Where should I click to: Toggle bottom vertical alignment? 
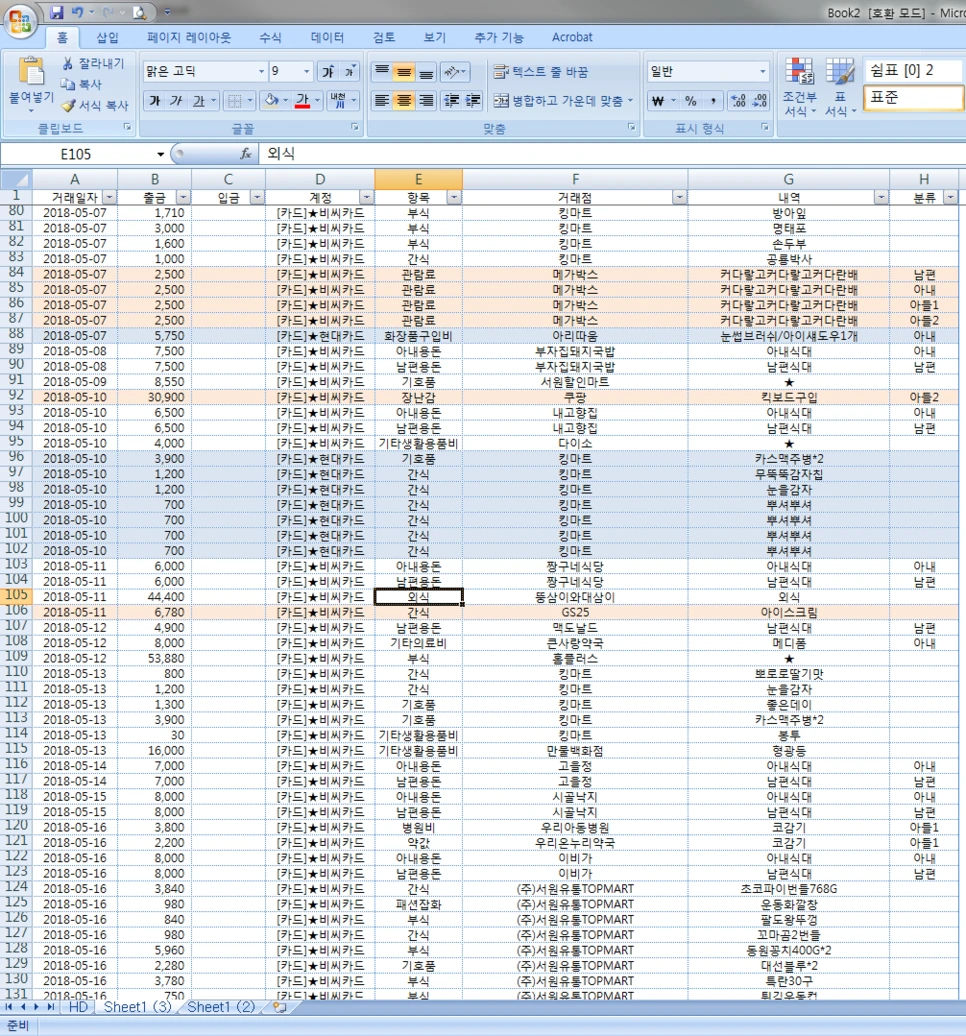point(426,71)
